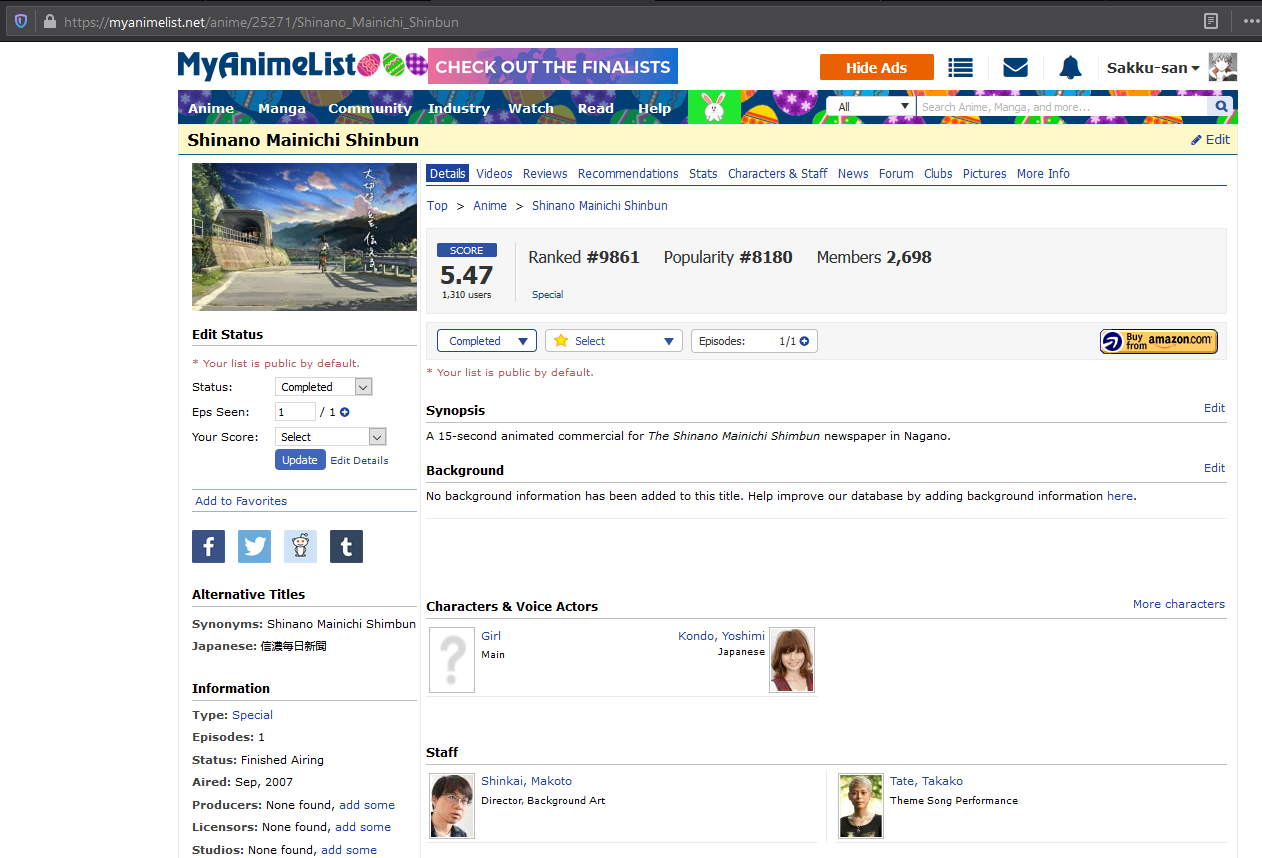This screenshot has height=858, width=1262.
Task: Open the list menu icon
Action: [960, 68]
